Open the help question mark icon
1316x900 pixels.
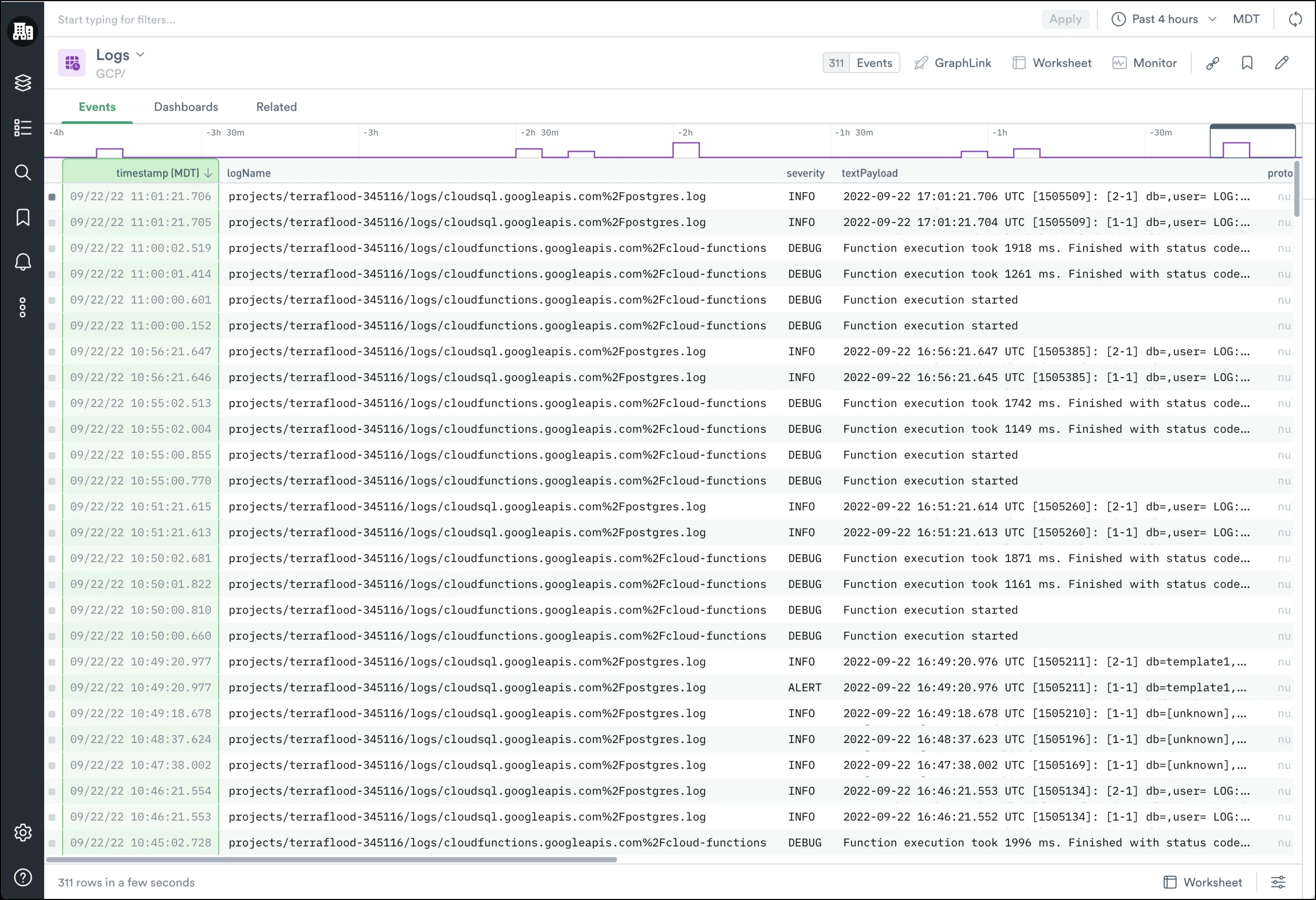[x=23, y=877]
